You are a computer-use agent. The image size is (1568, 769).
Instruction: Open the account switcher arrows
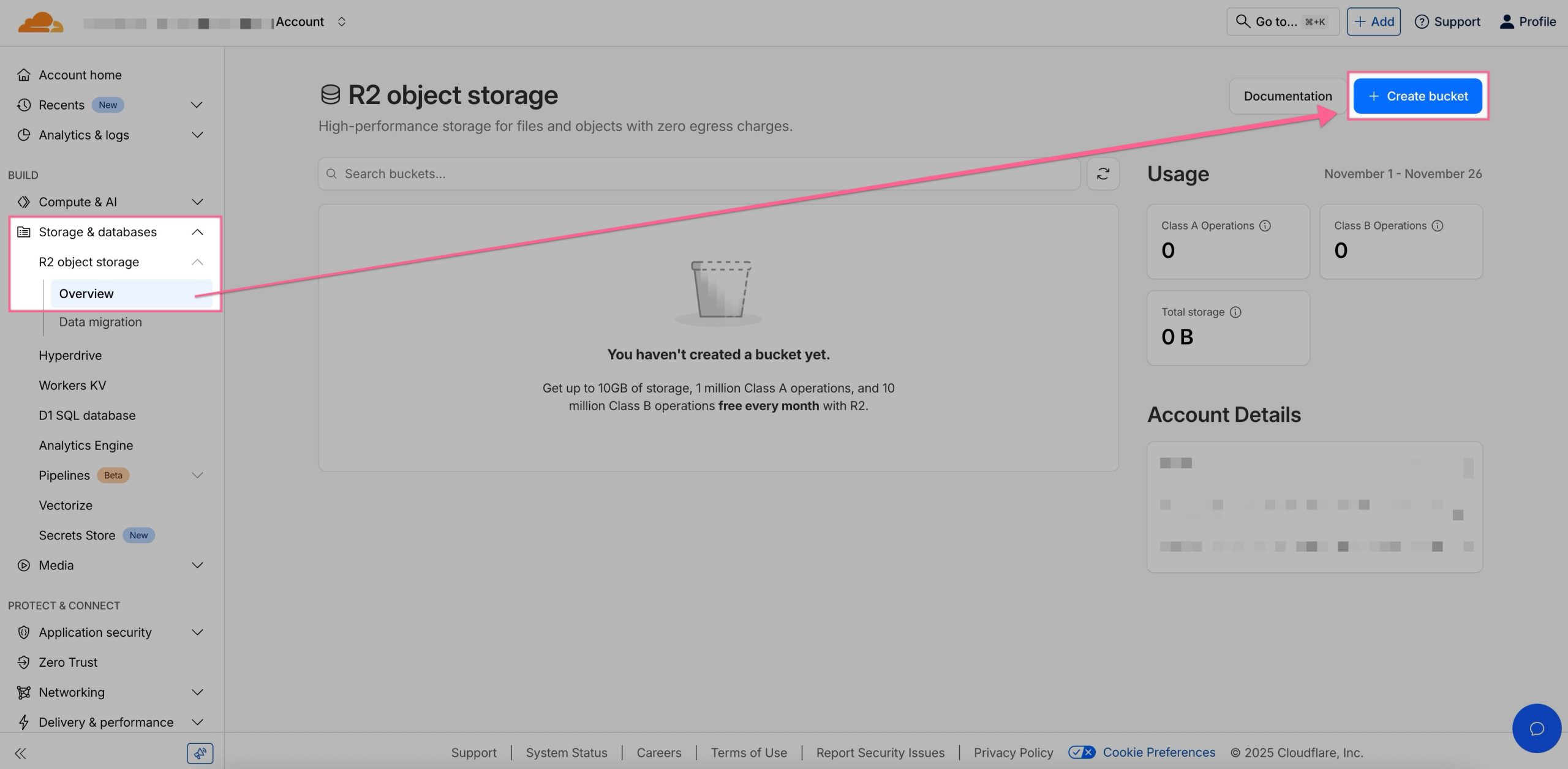point(342,21)
